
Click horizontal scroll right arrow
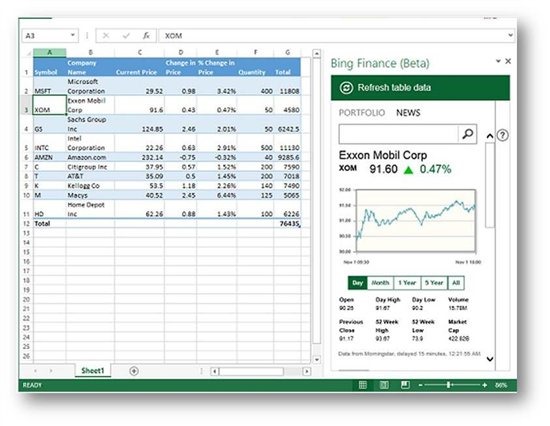point(307,371)
